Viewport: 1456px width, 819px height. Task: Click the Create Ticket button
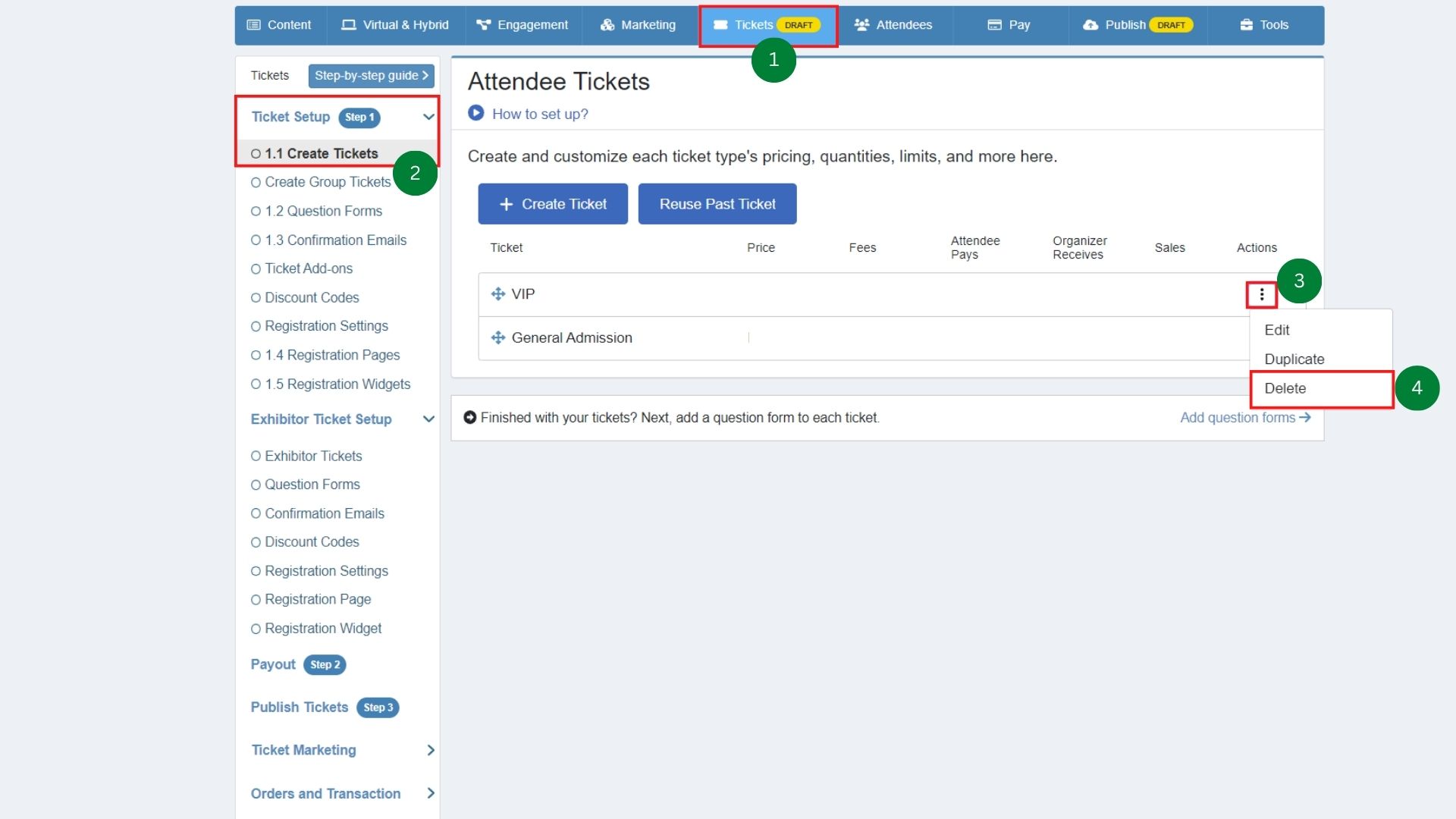pos(553,203)
